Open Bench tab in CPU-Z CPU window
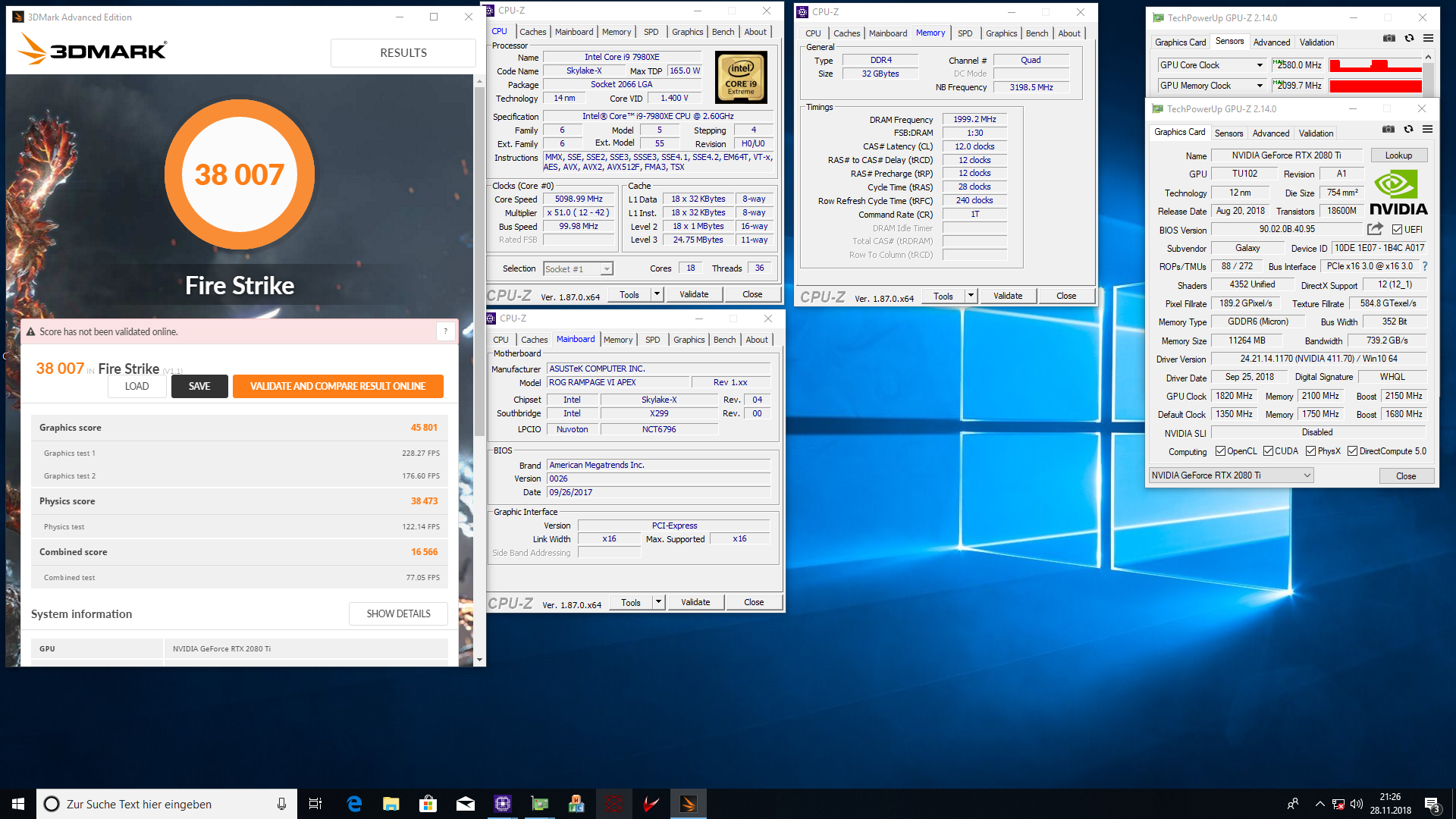 tap(723, 32)
